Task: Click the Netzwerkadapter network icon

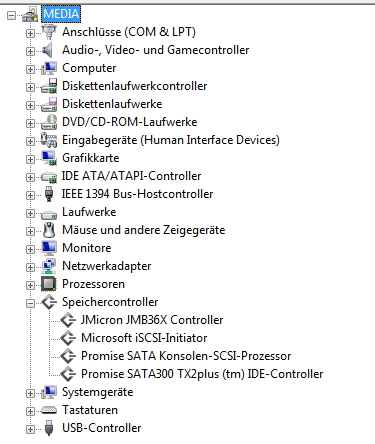Action: [49, 266]
